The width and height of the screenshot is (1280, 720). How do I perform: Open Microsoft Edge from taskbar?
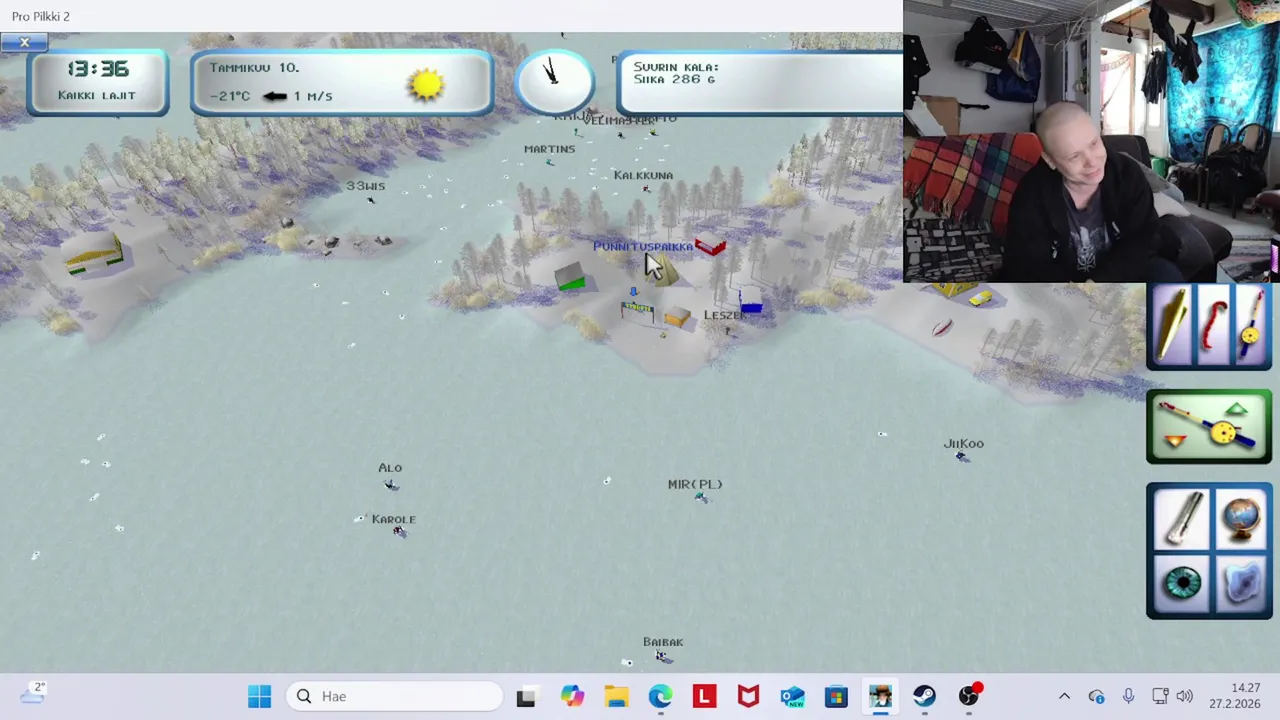[x=660, y=696]
